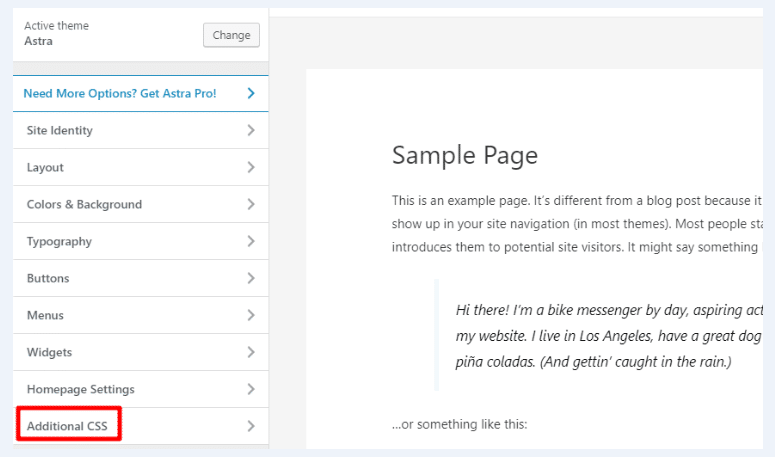Open the Site Identity section
This screenshot has height=457, width=775.
click(60, 130)
